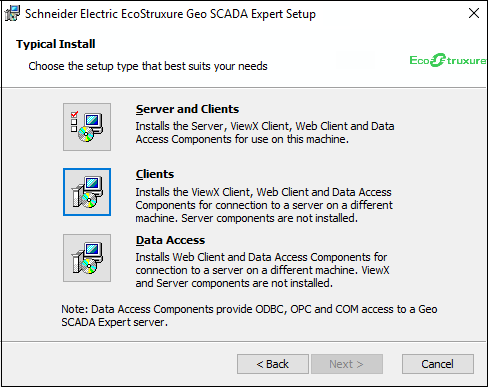
Task: Pick the Data Access setup icon
Action: (x=87, y=258)
